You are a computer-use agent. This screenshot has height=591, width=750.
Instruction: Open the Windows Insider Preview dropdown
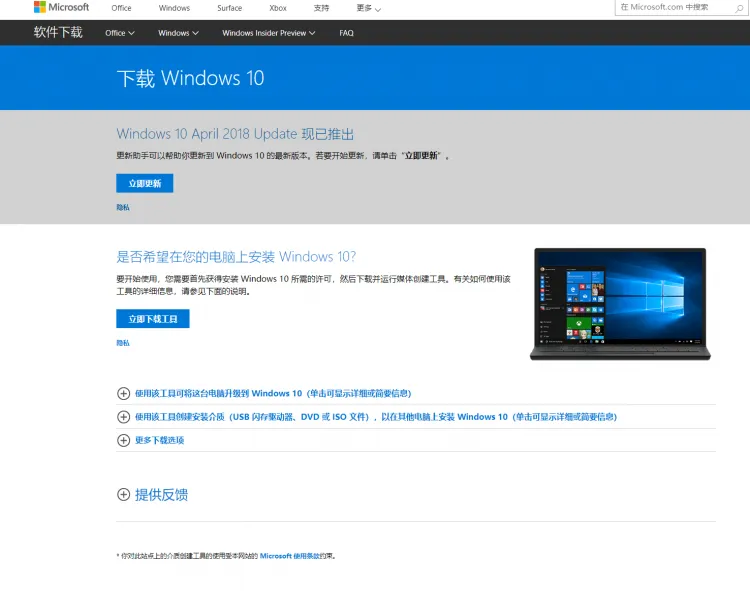pyautogui.click(x=268, y=33)
